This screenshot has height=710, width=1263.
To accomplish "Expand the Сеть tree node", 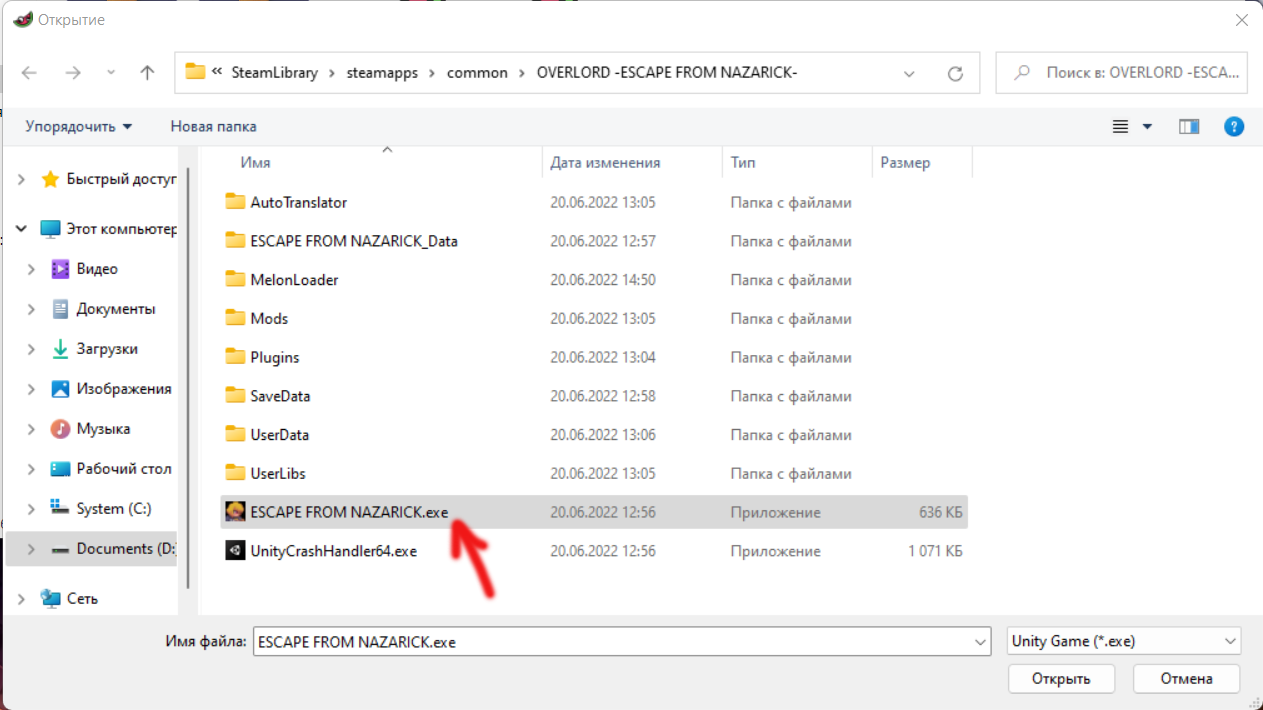I will point(21,598).
